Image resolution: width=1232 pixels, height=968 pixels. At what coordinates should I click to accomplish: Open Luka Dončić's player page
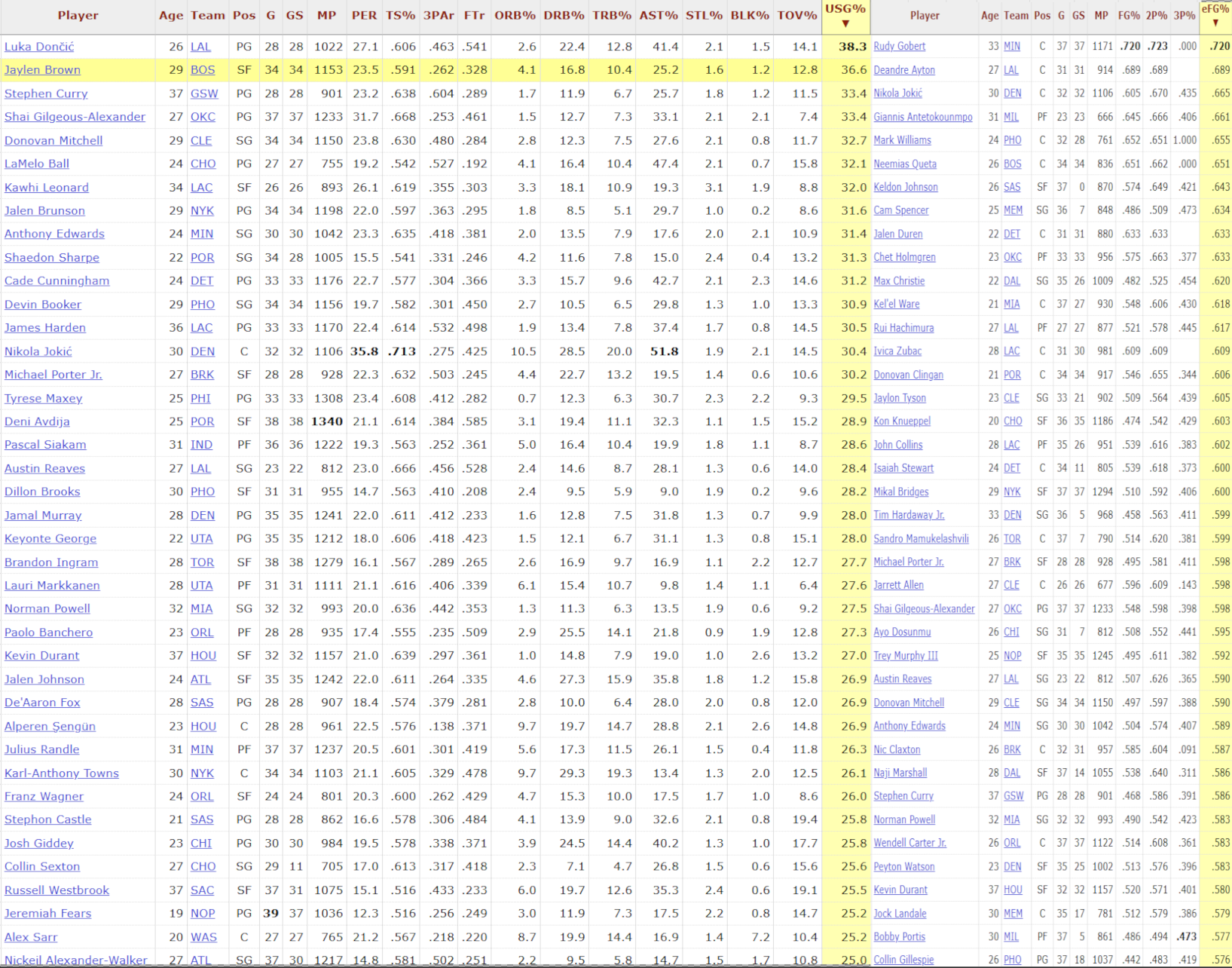39,47
